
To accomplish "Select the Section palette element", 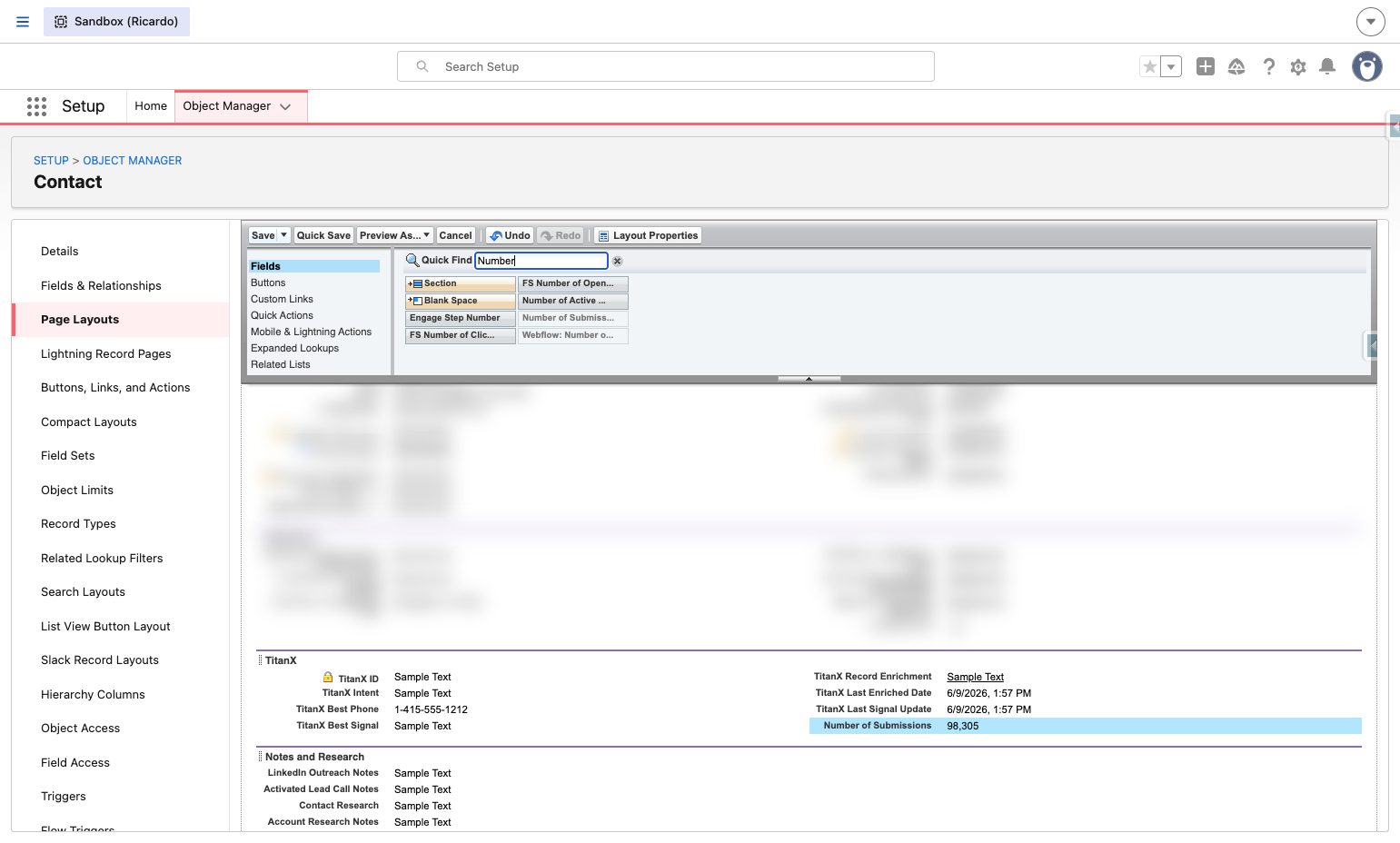I will pyautogui.click(x=461, y=283).
